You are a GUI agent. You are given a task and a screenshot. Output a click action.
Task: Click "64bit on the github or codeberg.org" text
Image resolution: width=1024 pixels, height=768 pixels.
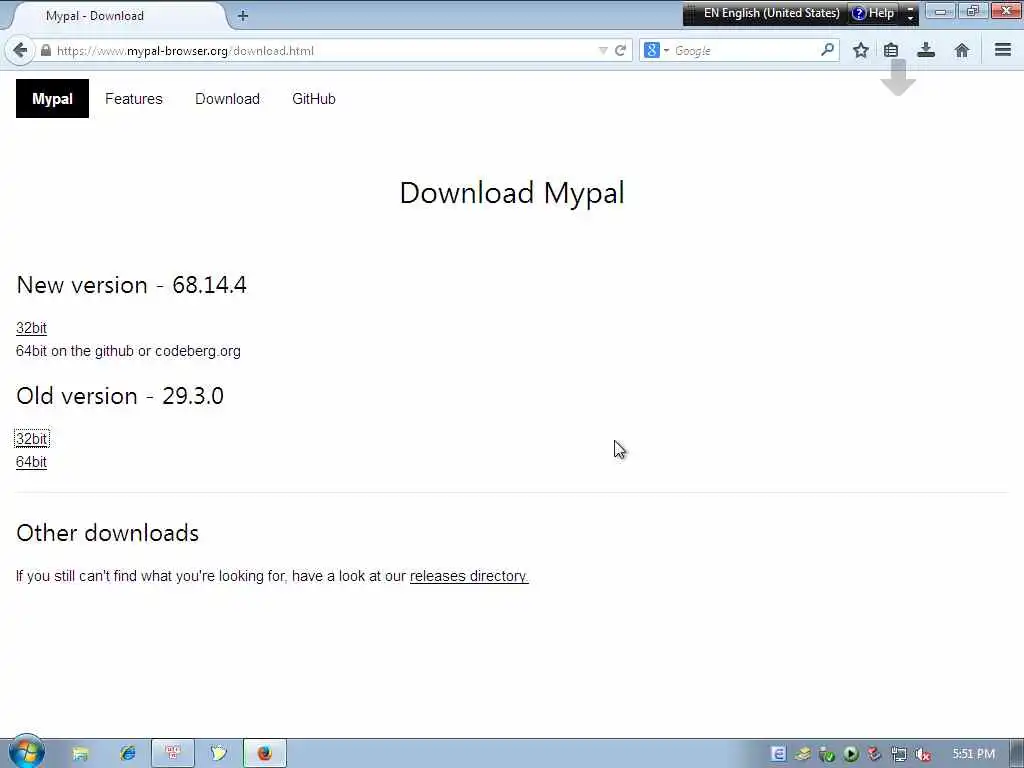pos(128,351)
